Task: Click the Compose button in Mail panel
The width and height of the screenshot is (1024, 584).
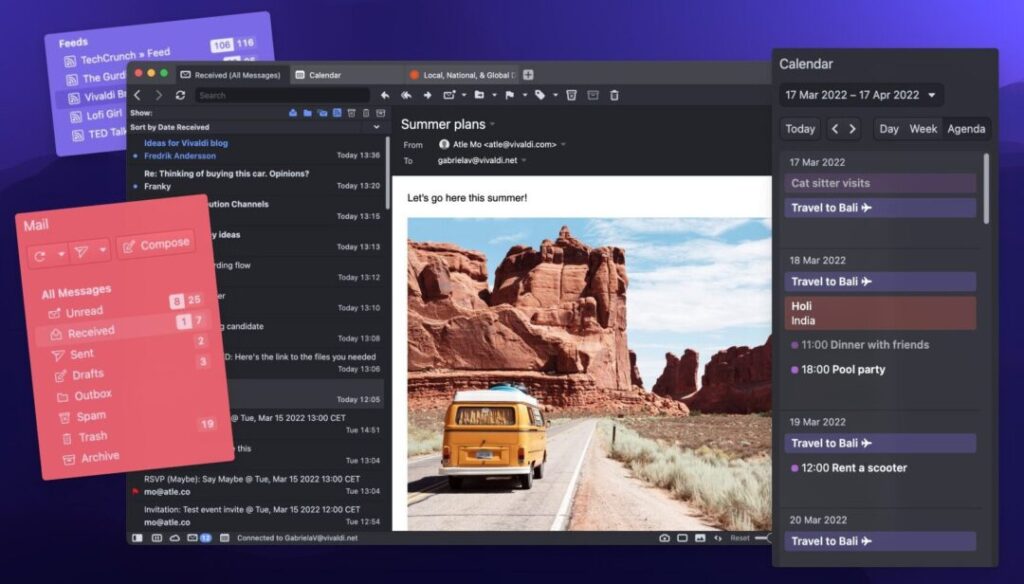Action: pos(156,244)
